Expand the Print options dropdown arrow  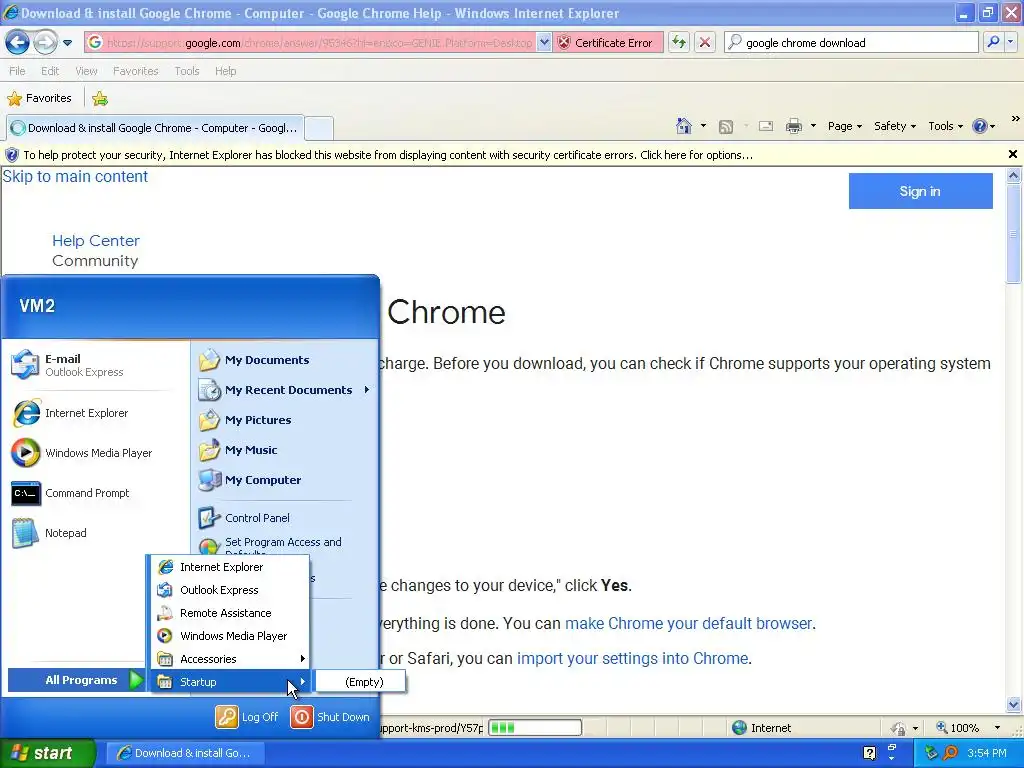click(813, 126)
